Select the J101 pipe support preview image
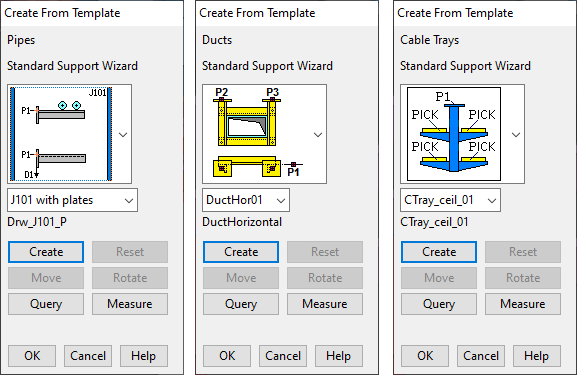This screenshot has height=375, width=577. click(61, 134)
